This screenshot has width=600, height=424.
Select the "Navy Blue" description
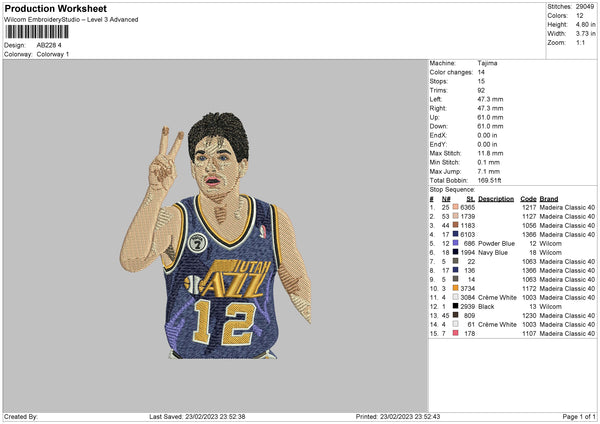(x=493, y=252)
